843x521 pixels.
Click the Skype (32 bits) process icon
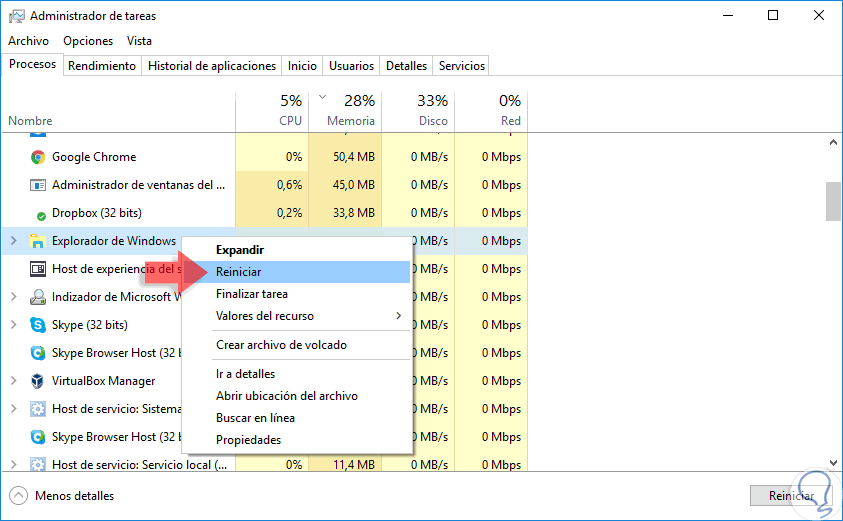pyautogui.click(x=38, y=325)
